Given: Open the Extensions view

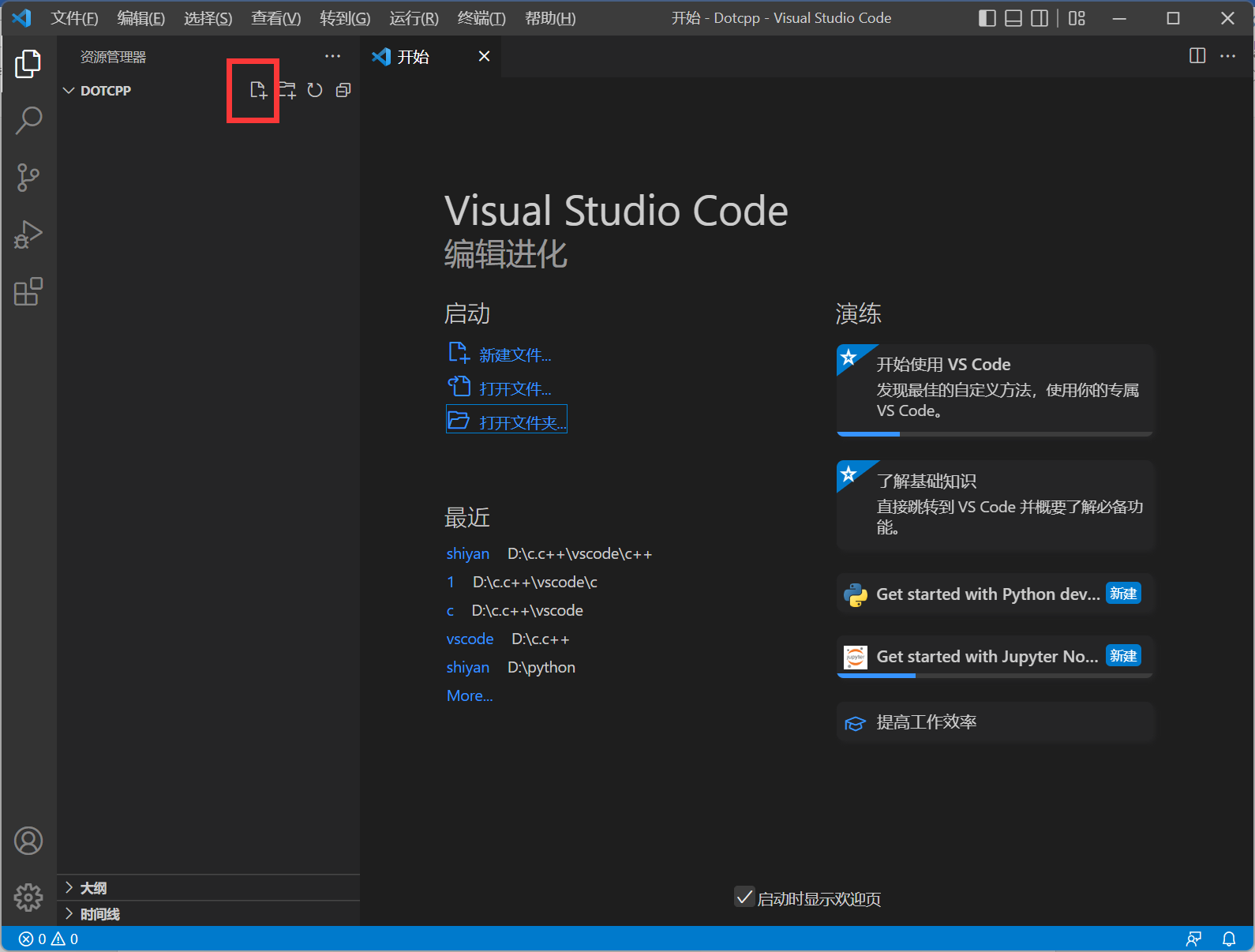Looking at the screenshot, I should [x=28, y=291].
